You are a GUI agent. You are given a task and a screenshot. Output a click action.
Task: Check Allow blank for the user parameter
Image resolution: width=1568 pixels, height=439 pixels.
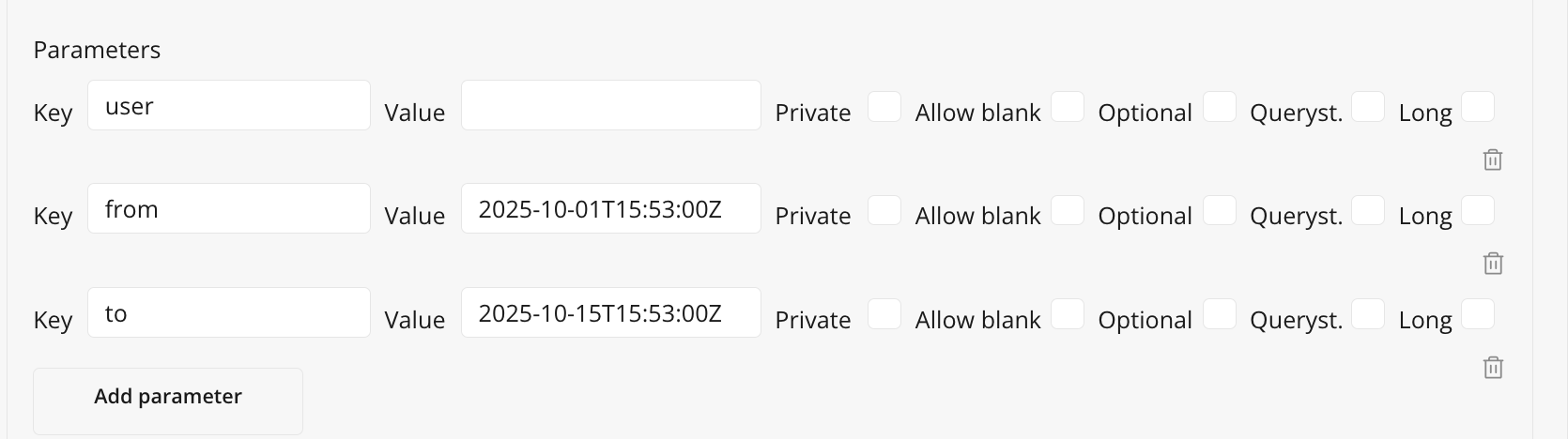[x=1067, y=107]
